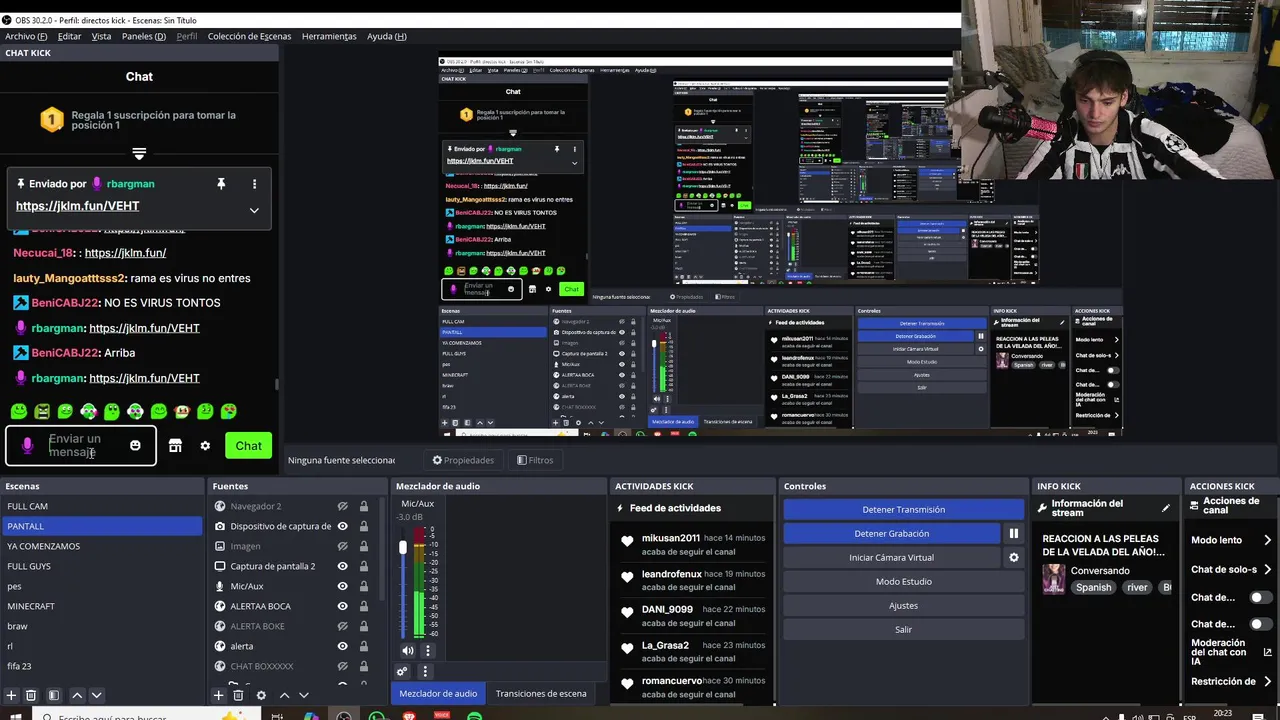Expand the Restricción de option

[1267, 681]
